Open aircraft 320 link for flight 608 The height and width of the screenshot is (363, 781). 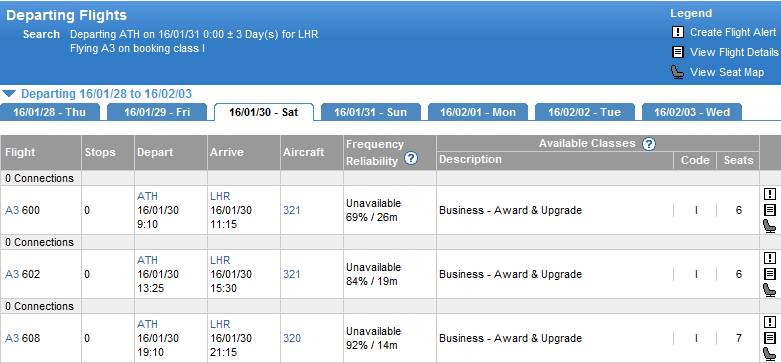(292, 338)
